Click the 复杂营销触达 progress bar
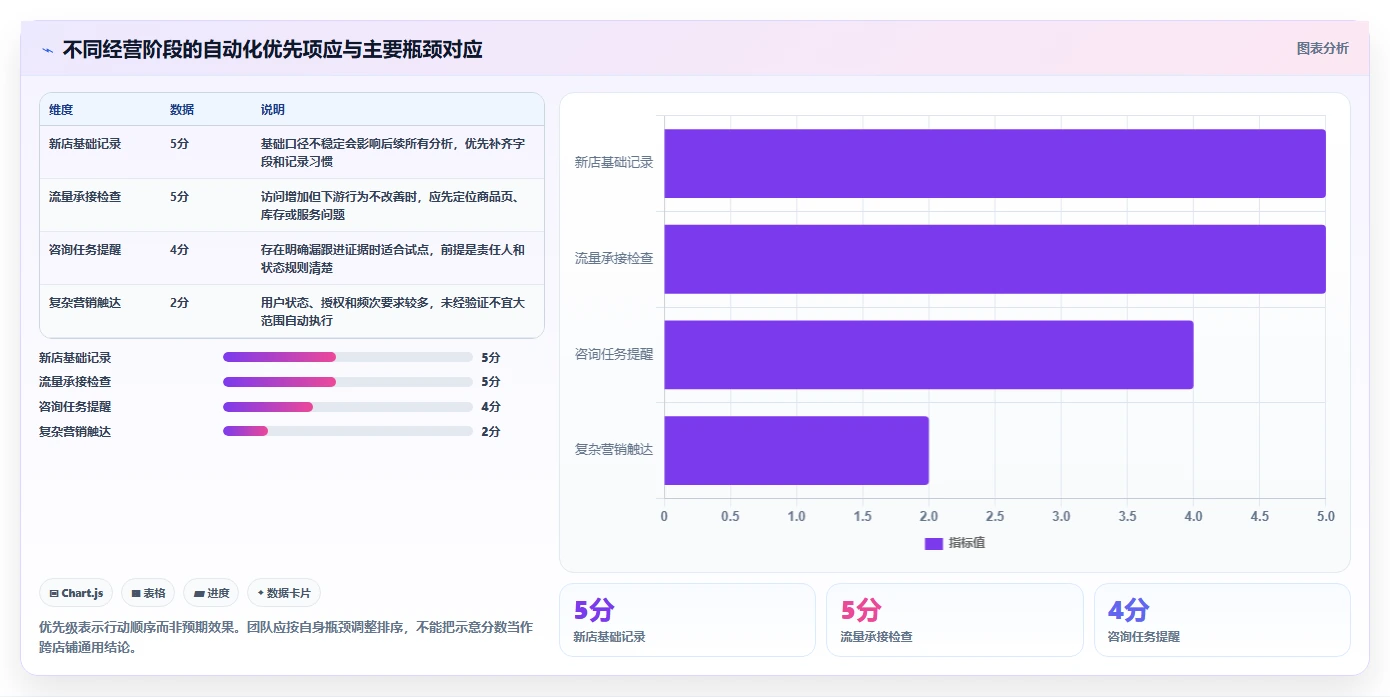 click(348, 431)
